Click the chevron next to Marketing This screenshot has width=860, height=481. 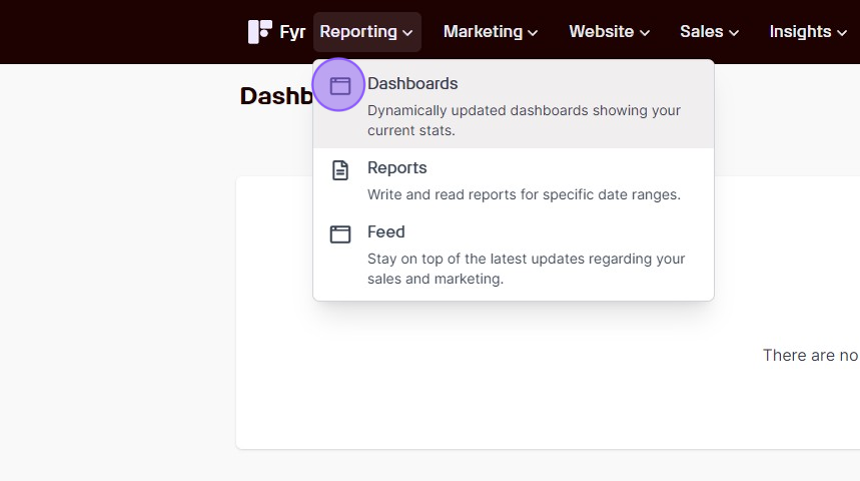pos(533,33)
